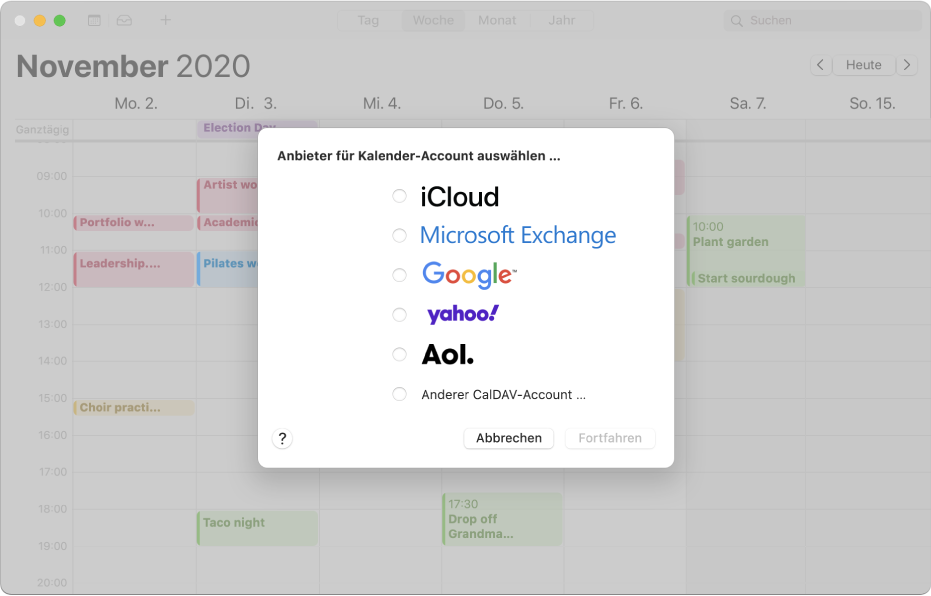This screenshot has width=931, height=596.
Task: Go to next week with right chevron
Action: 907,65
